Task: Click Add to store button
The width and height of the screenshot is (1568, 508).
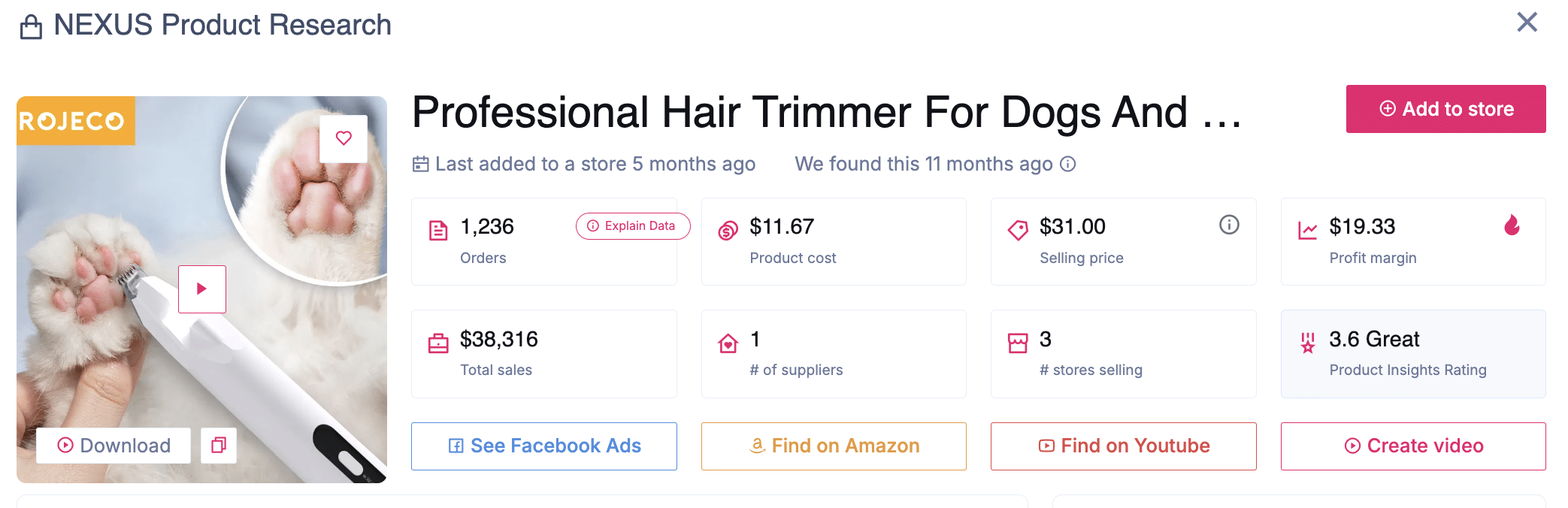Action: pos(1445,109)
